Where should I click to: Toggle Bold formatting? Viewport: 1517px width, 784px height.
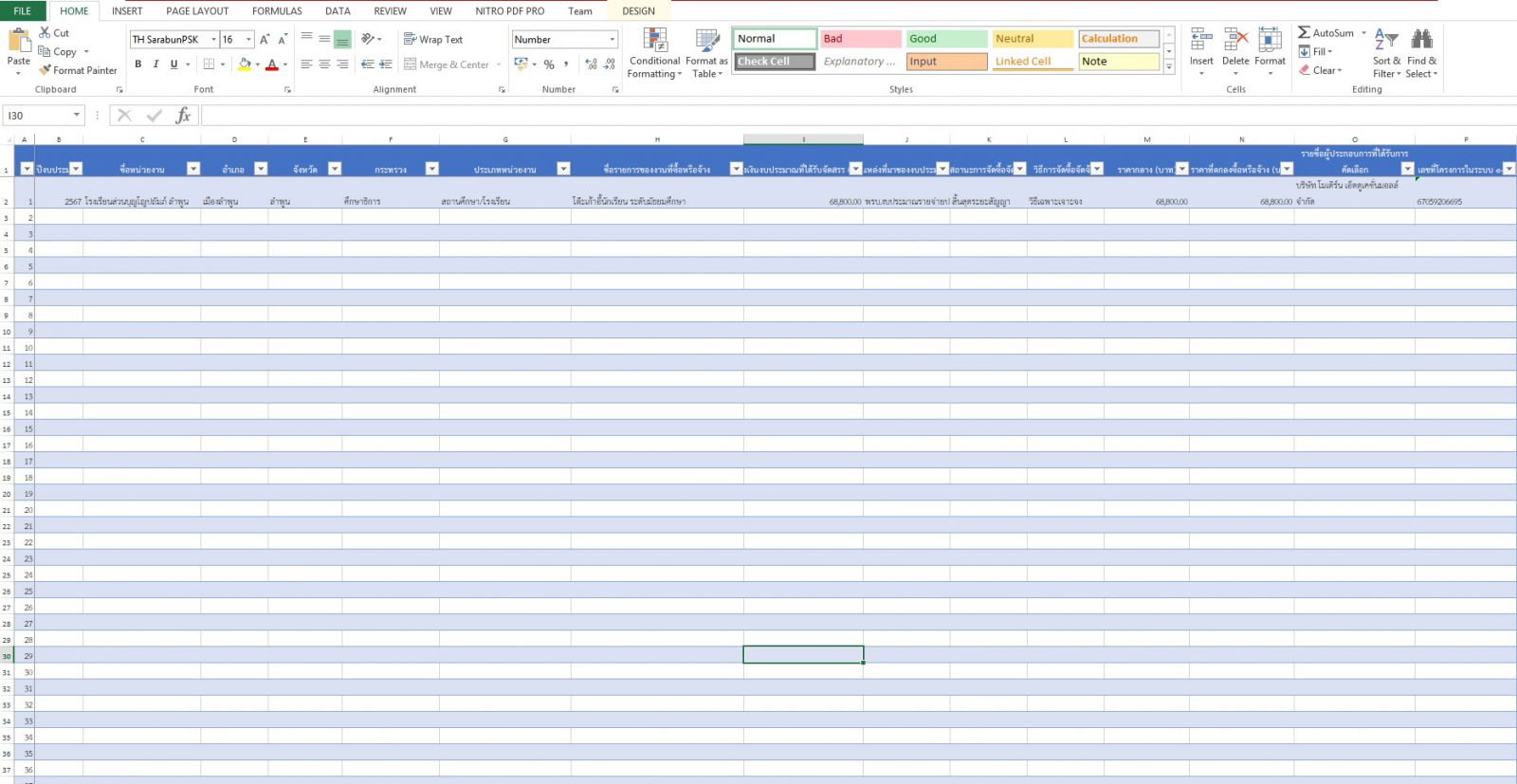coord(138,64)
